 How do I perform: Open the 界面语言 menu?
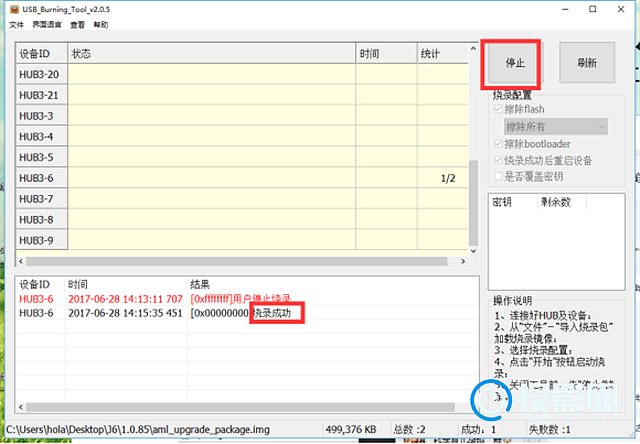(x=45, y=24)
